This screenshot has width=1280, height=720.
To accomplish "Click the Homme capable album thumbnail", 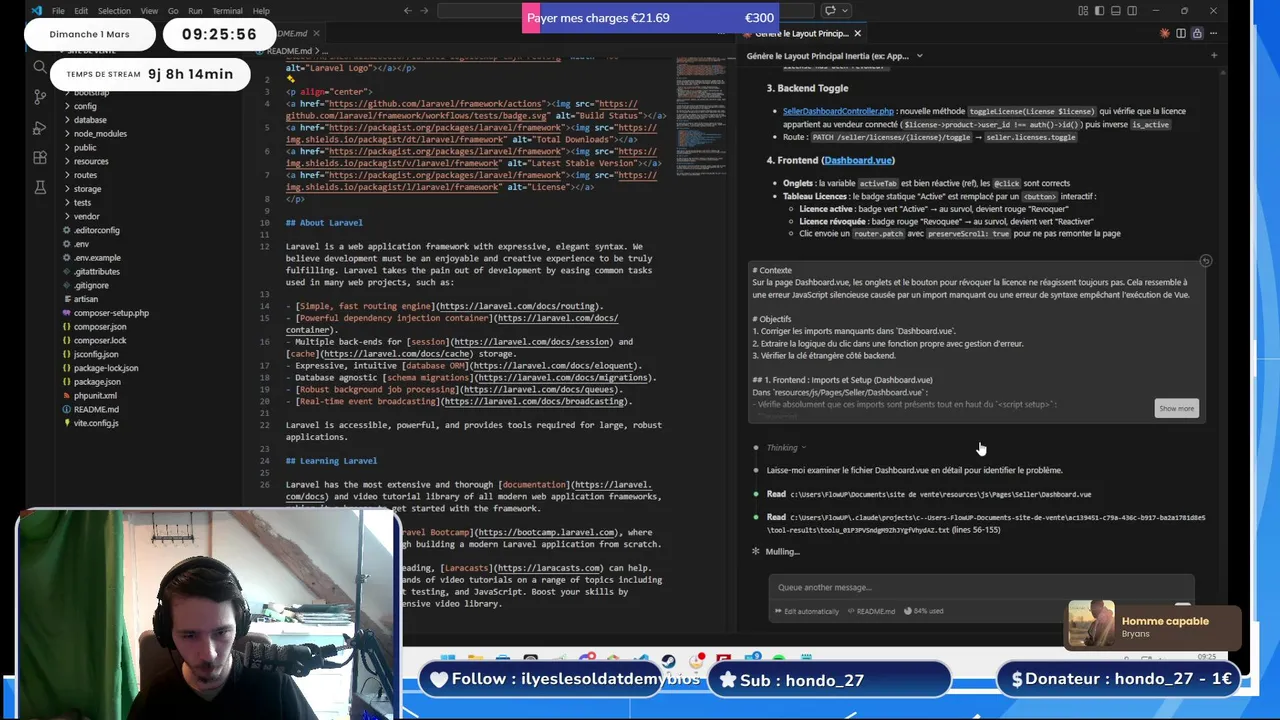I will click(x=1091, y=625).
